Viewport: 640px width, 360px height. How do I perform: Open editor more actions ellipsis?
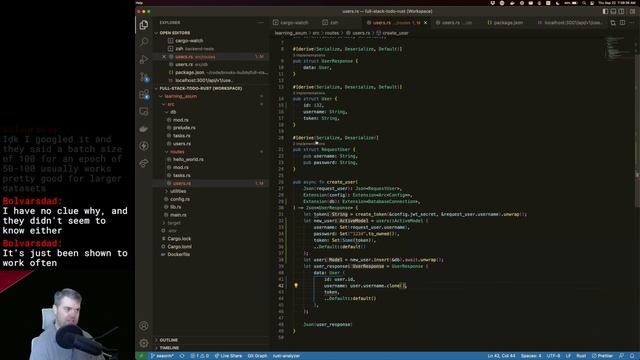tap(632, 23)
